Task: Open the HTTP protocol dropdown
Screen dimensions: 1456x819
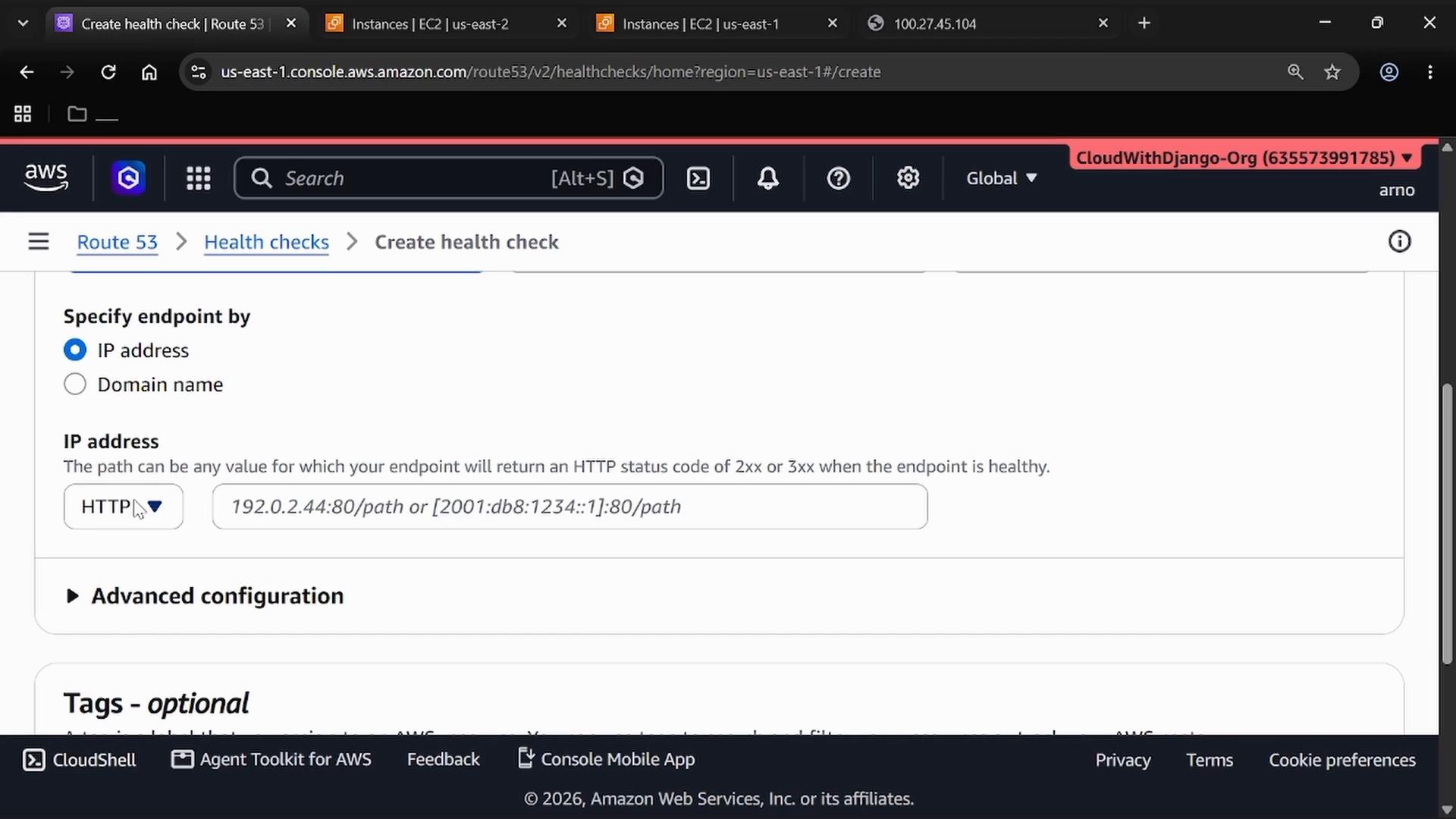Action: pos(124,507)
